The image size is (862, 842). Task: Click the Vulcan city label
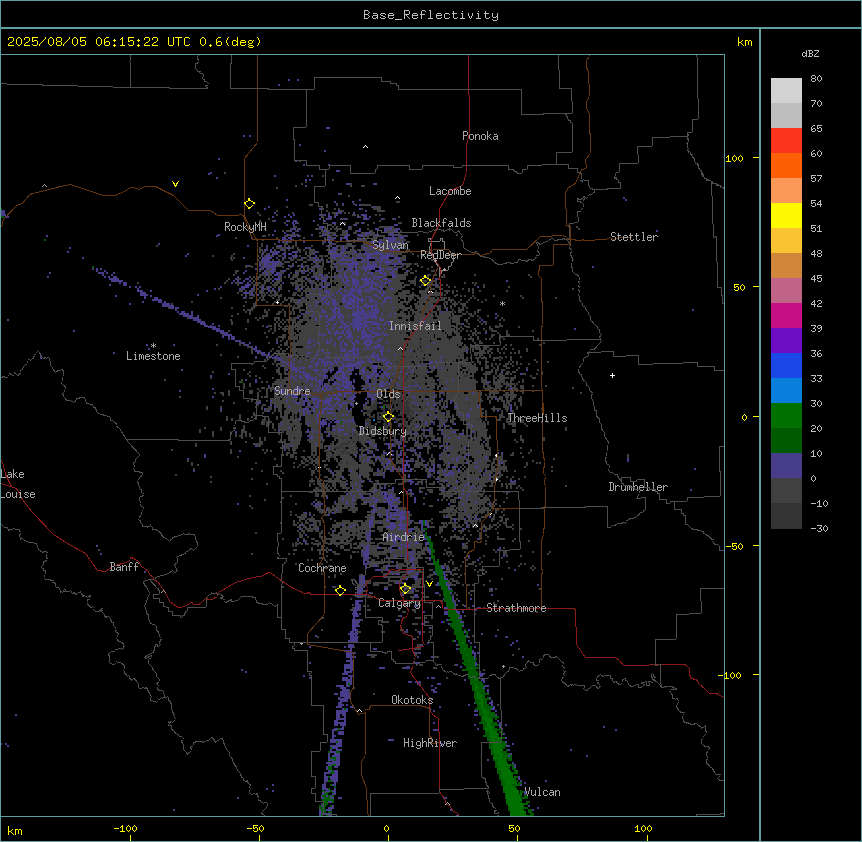click(542, 792)
